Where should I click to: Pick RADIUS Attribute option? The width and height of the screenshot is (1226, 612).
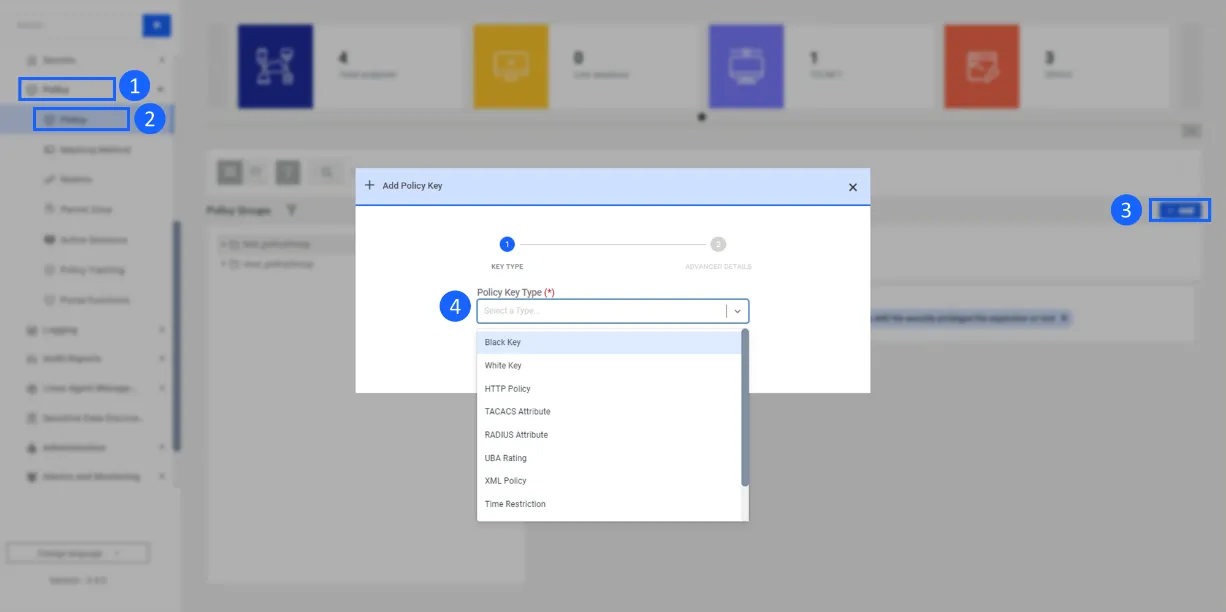[608, 435]
